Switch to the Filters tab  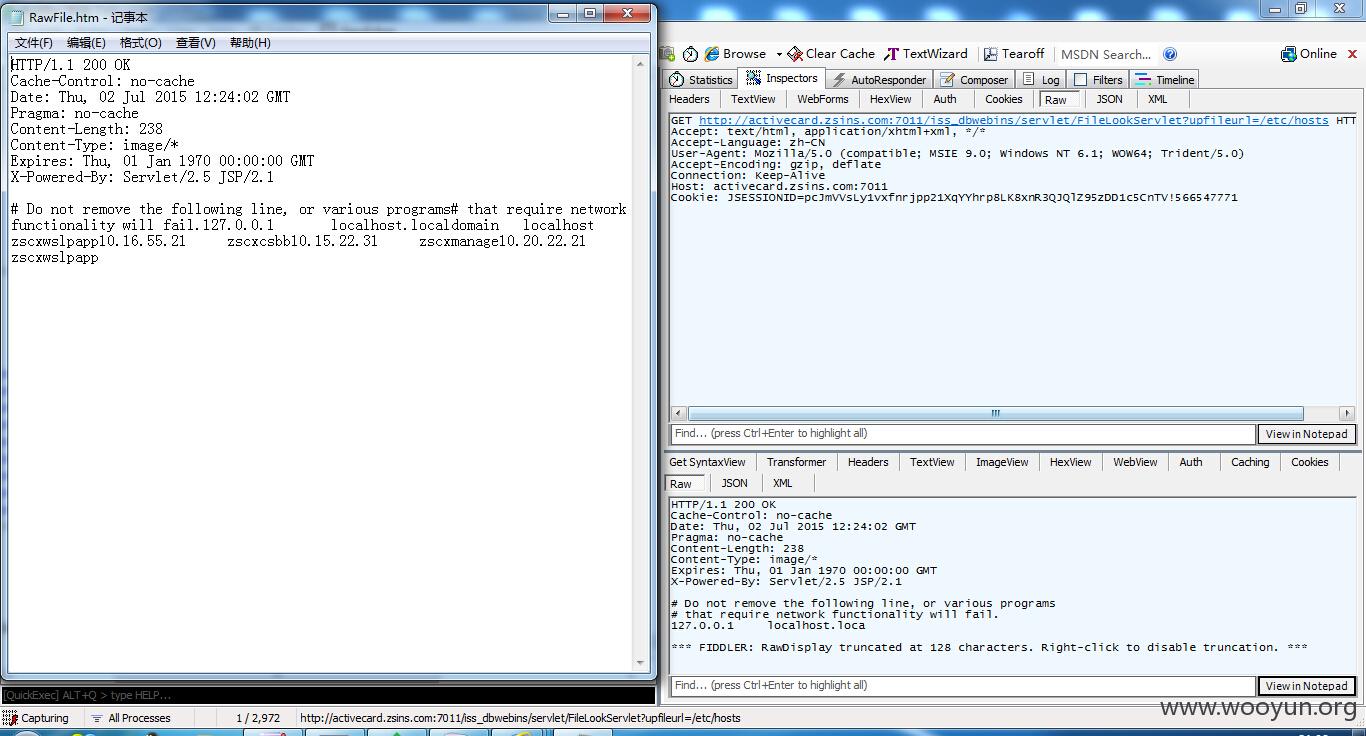pos(1098,80)
